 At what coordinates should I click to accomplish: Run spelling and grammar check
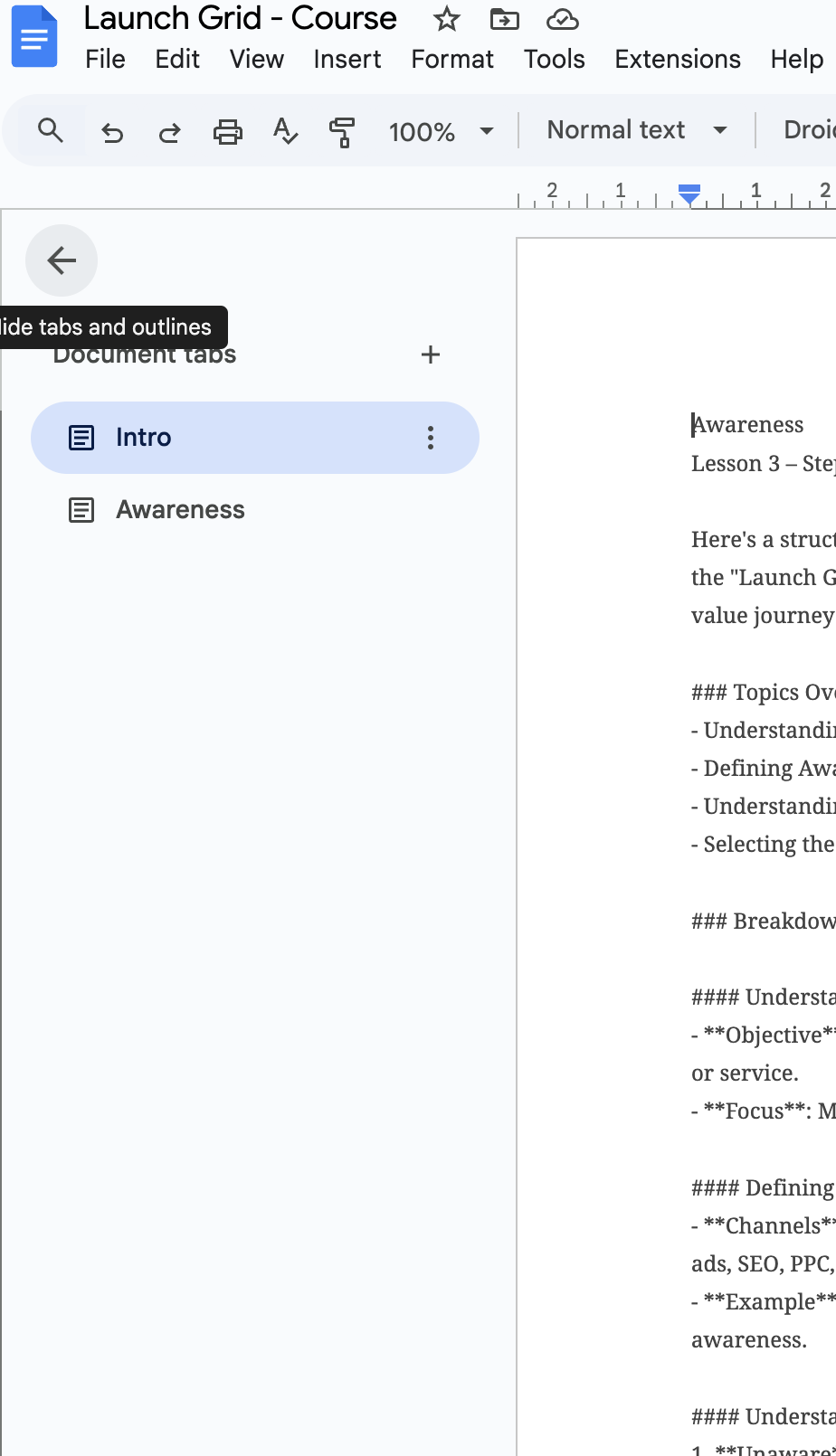click(x=285, y=132)
